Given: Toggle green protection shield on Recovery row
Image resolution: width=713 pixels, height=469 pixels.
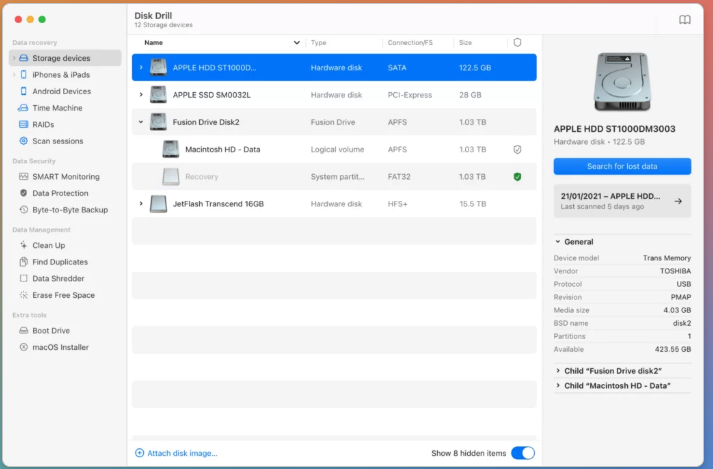Looking at the screenshot, I should pos(517,177).
